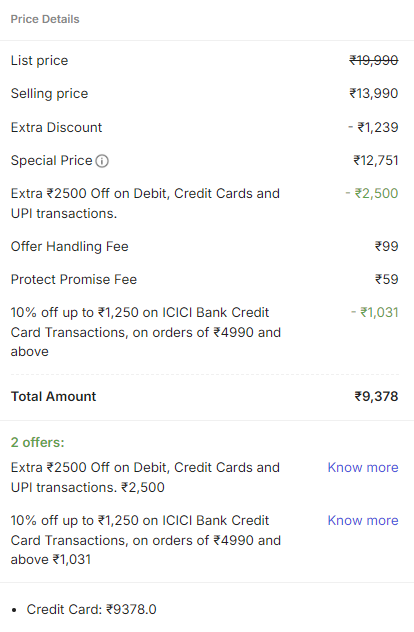
Task: Click the Protect Promise Fee label
Action: pos(74,279)
